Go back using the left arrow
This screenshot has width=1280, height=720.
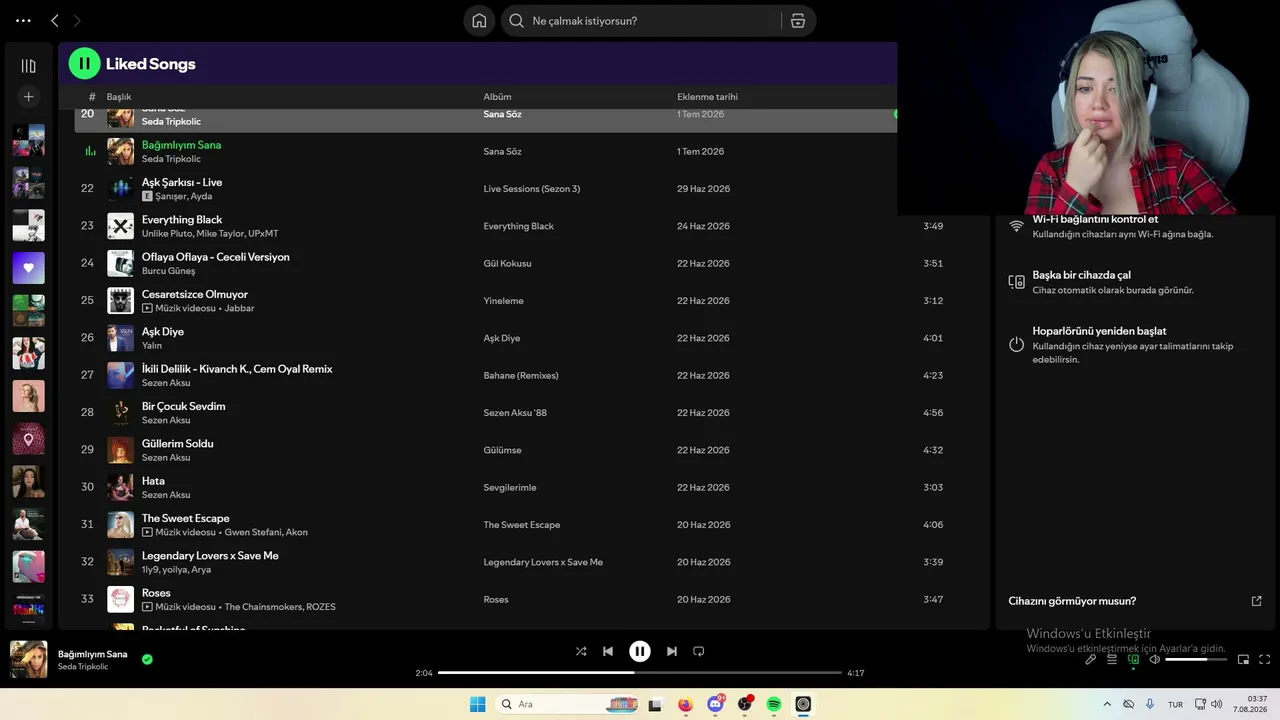click(x=55, y=20)
